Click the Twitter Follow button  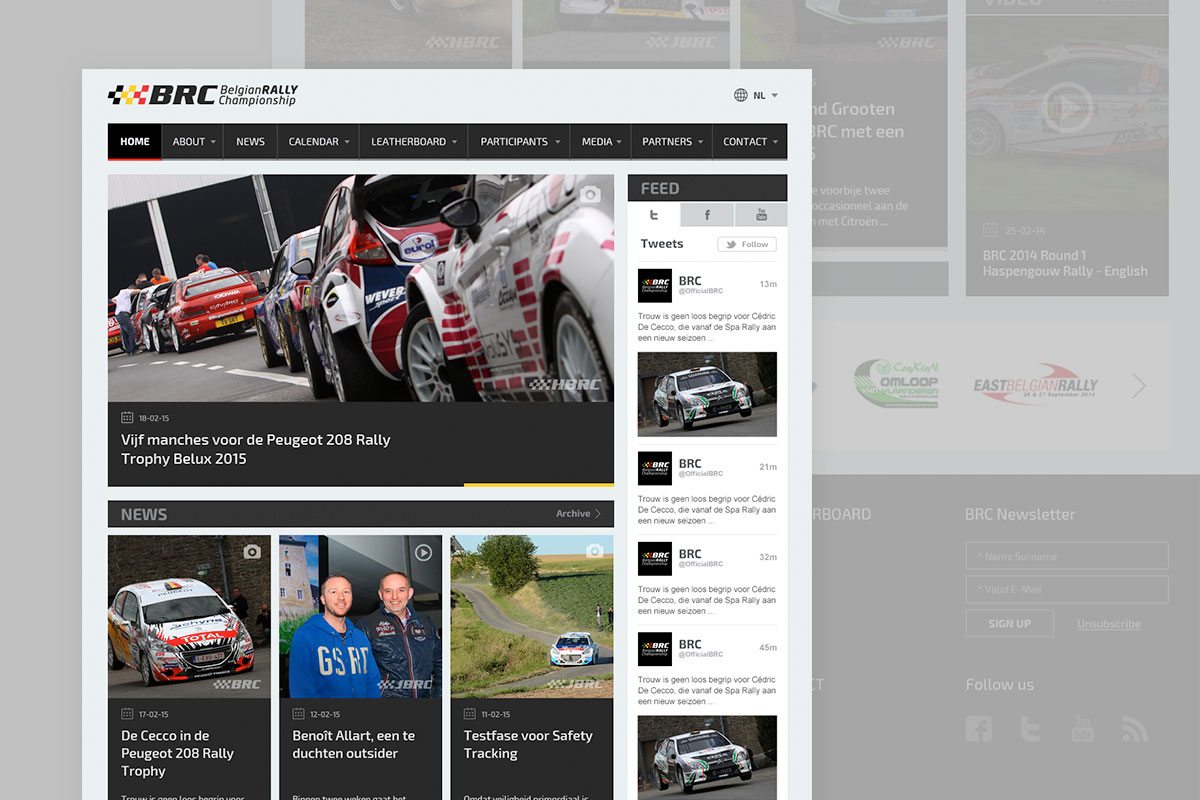[747, 244]
